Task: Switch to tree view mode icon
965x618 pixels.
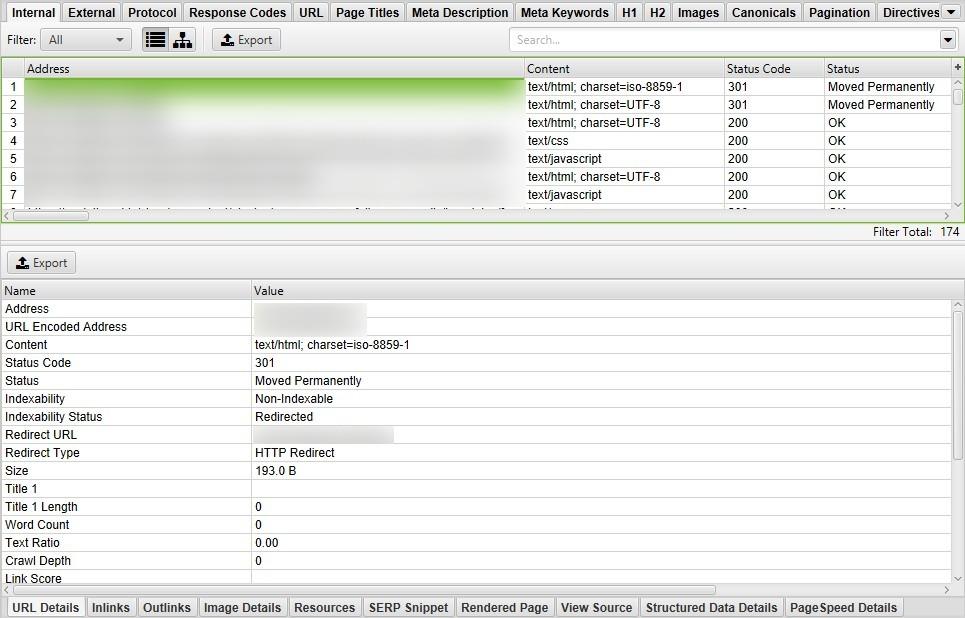Action: [182, 40]
